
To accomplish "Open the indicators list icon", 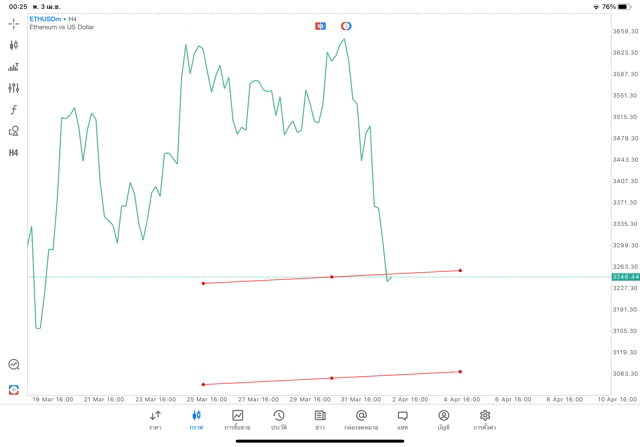I will pyautogui.click(x=13, y=67).
